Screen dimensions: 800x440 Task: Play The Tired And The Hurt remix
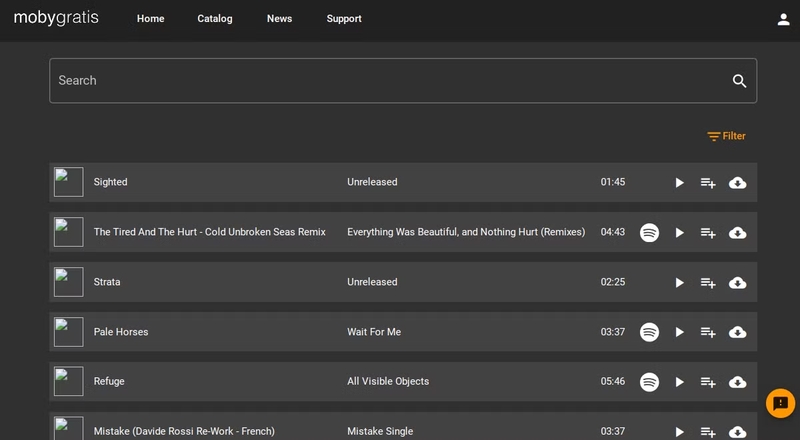click(x=679, y=233)
